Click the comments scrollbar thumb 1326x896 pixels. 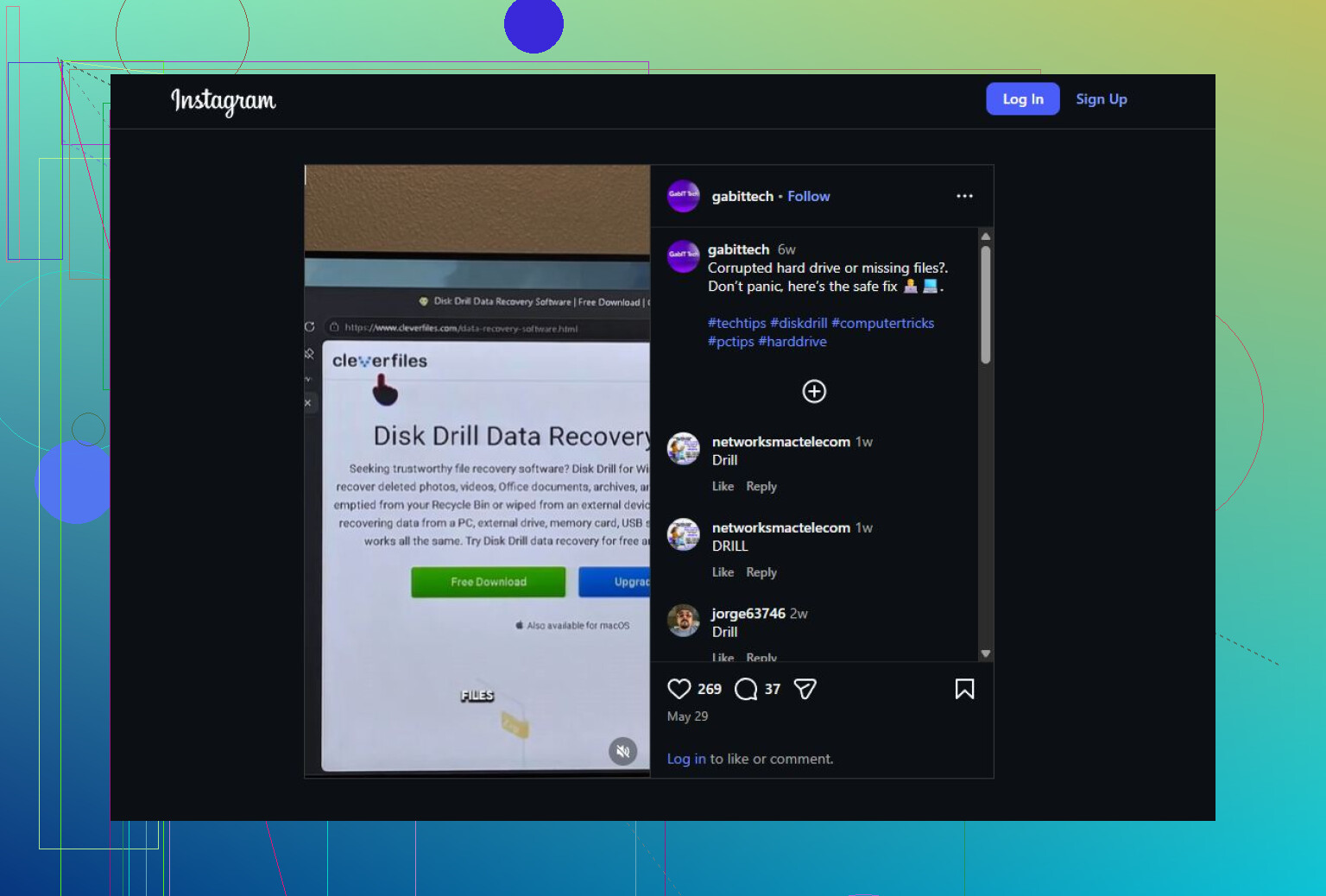(x=986, y=305)
